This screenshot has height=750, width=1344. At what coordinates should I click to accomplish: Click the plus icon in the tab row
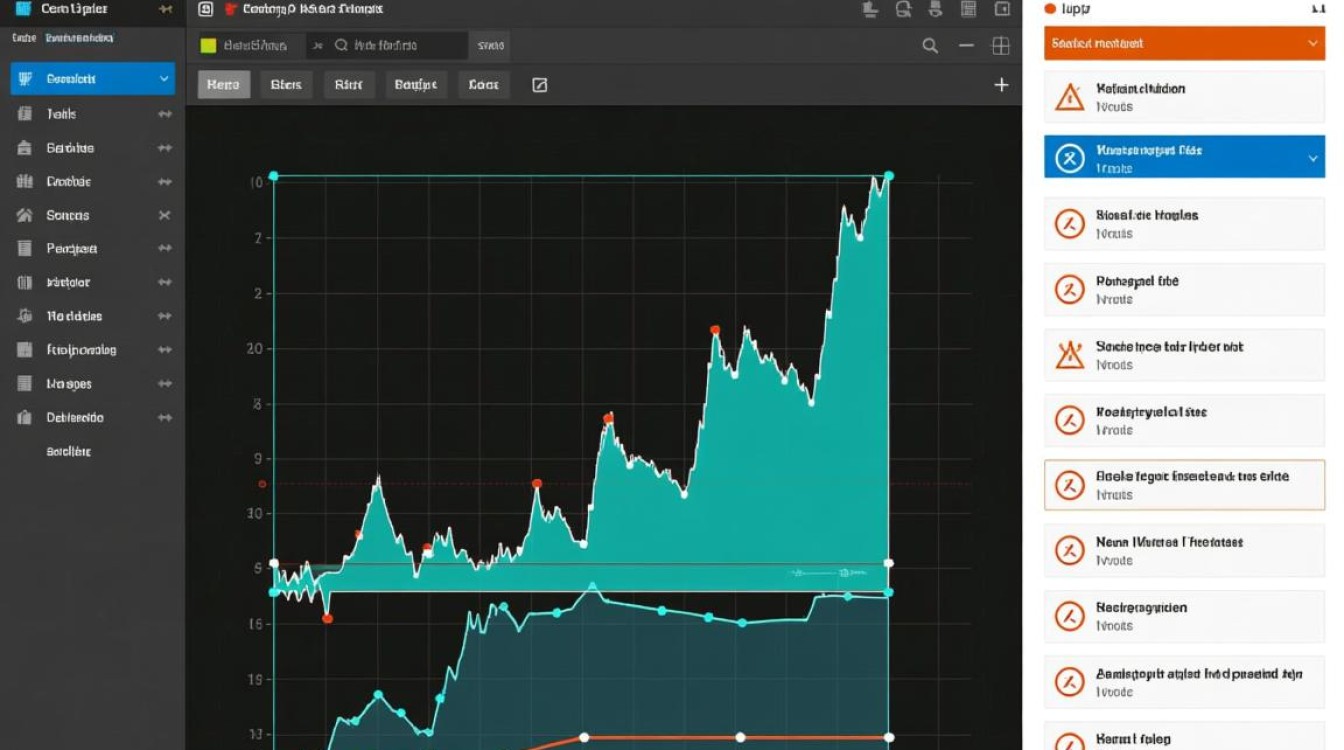(x=1001, y=85)
